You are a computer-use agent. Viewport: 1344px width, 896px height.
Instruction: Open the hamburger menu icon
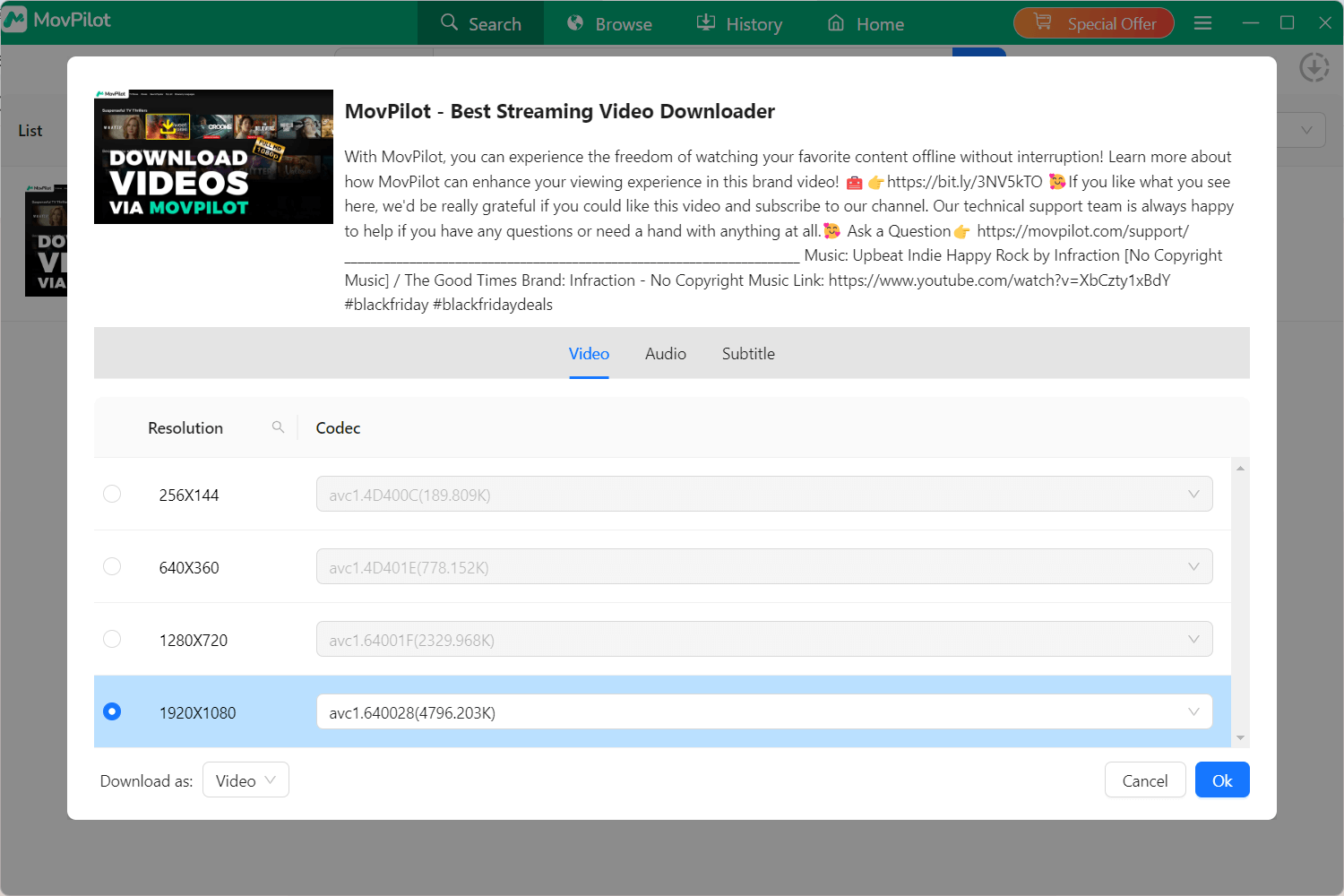1202,23
